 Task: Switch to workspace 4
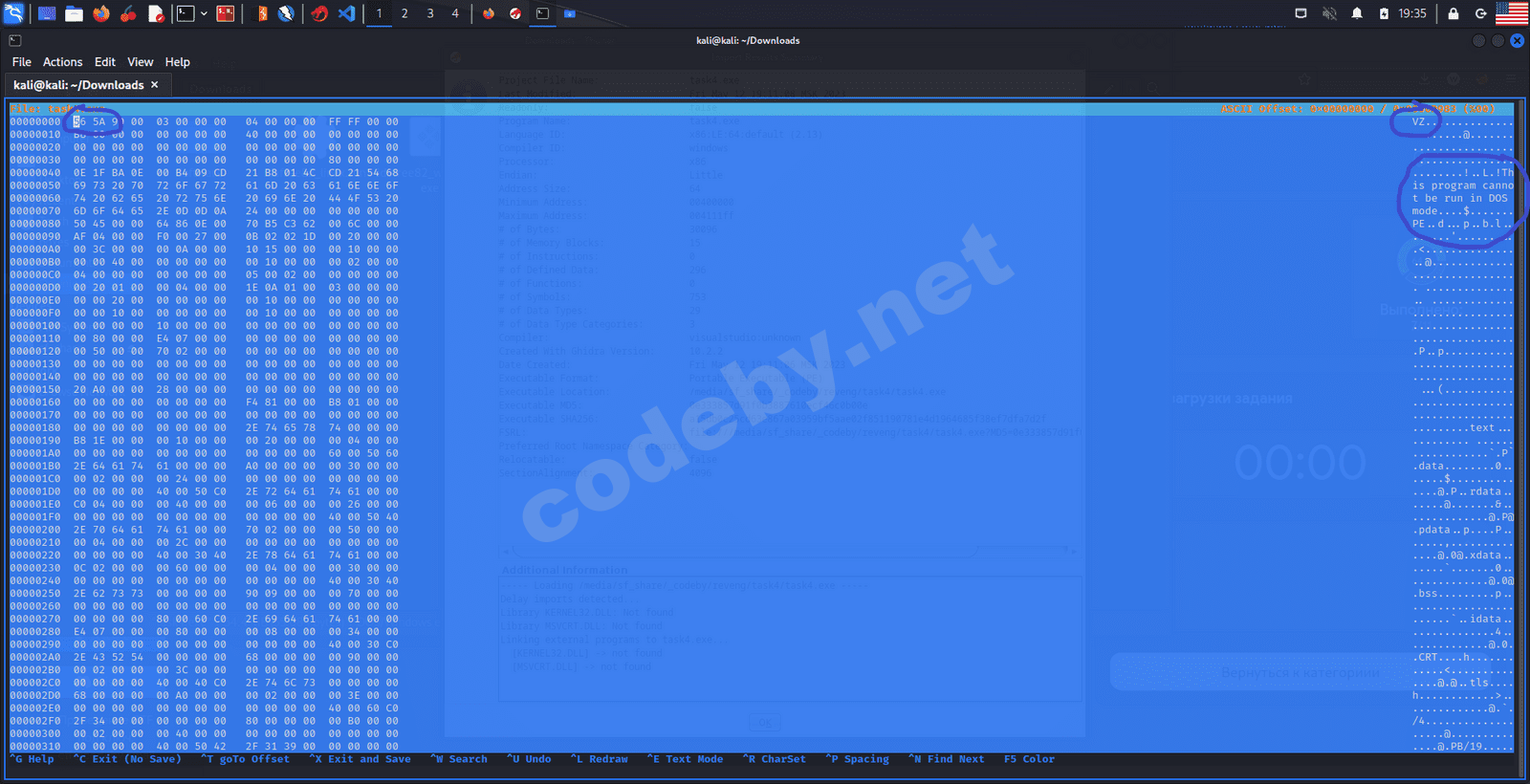[455, 13]
